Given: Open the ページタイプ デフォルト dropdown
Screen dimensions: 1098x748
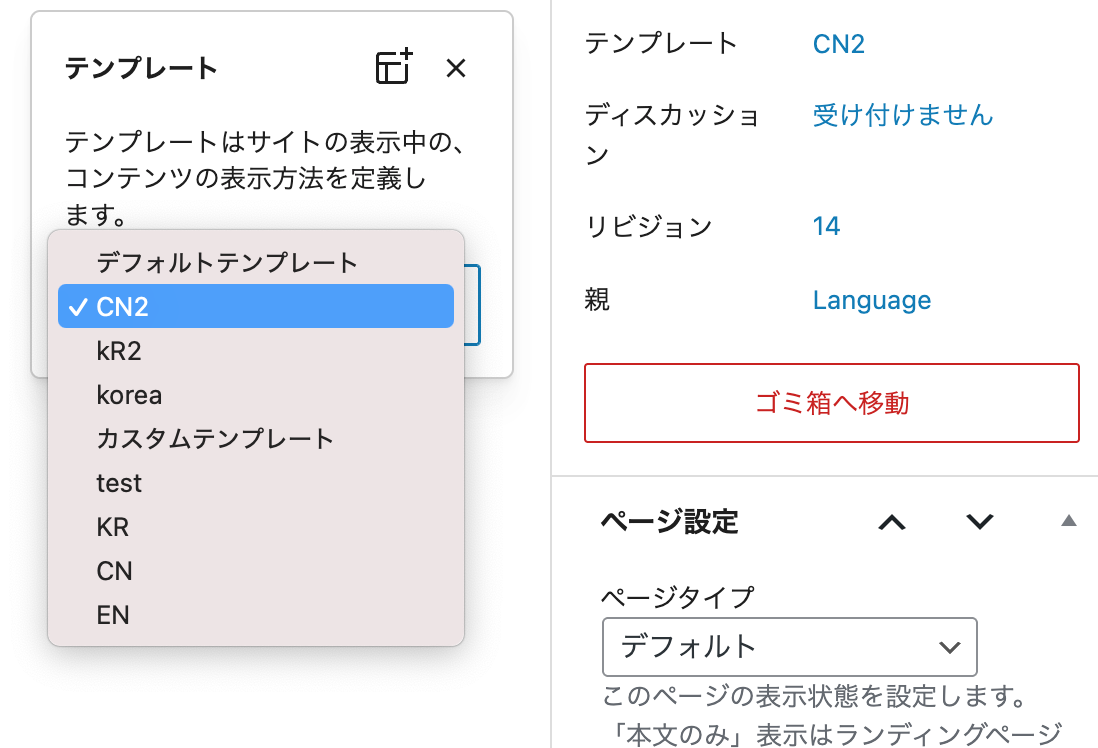Looking at the screenshot, I should point(789,647).
